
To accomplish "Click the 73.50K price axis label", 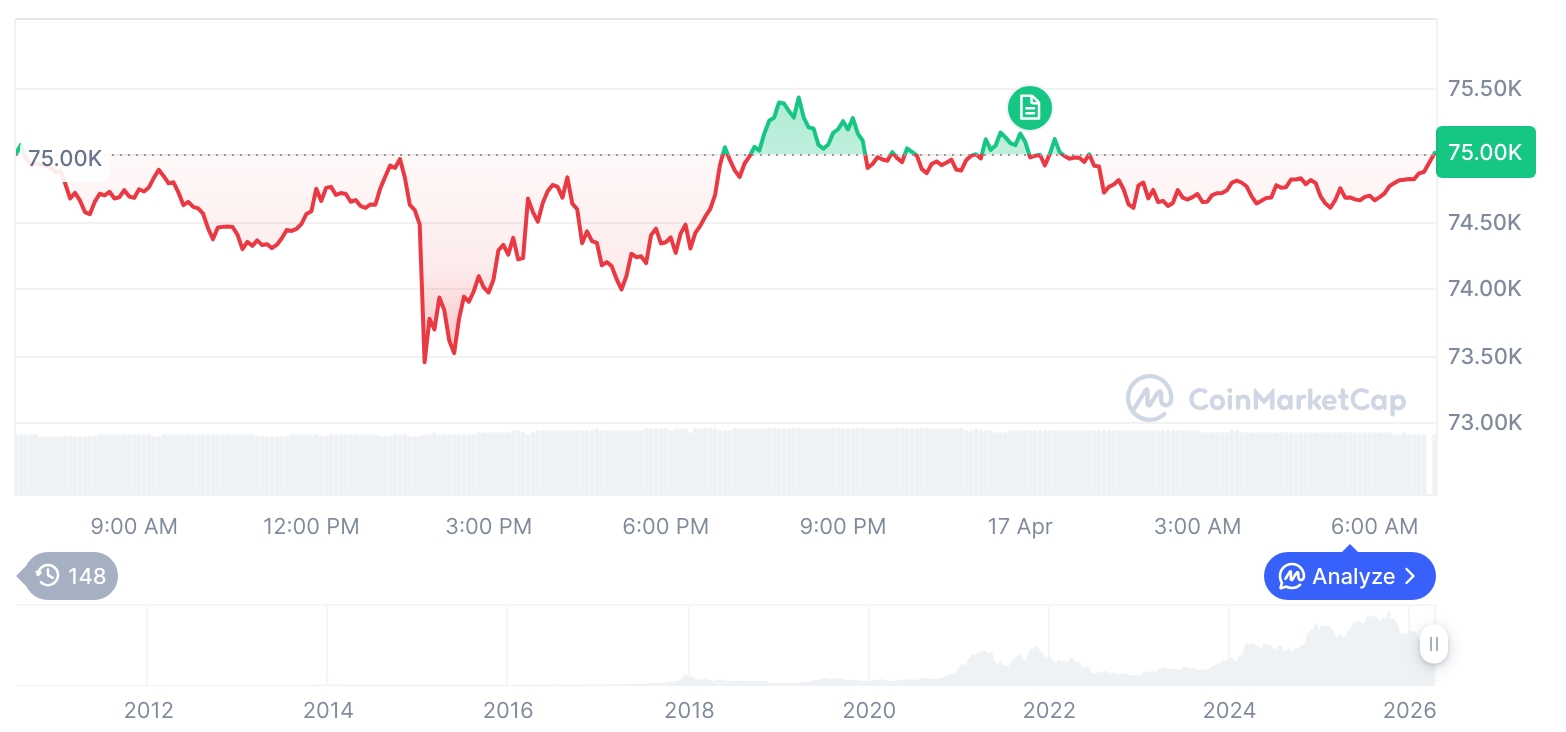I will 1485,357.
